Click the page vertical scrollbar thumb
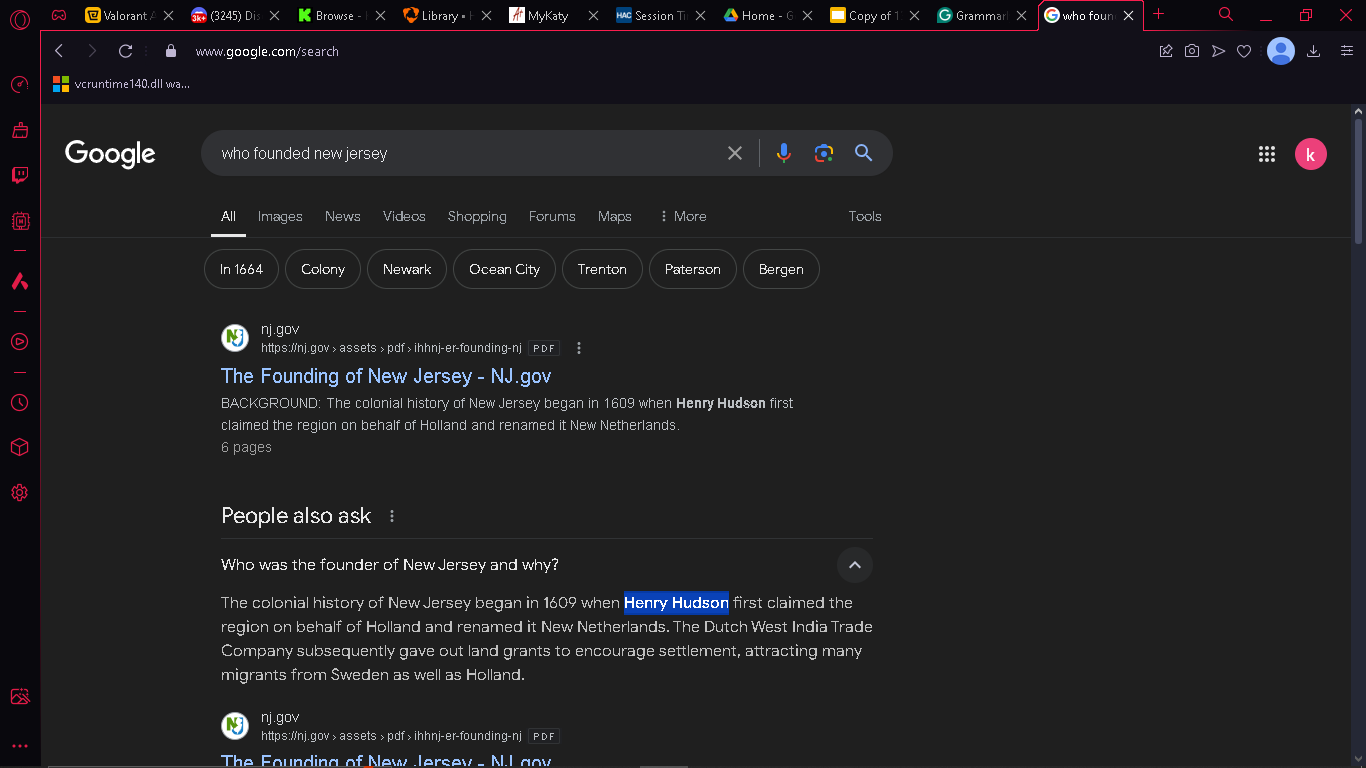The height and width of the screenshot is (768, 1366). [1358, 180]
